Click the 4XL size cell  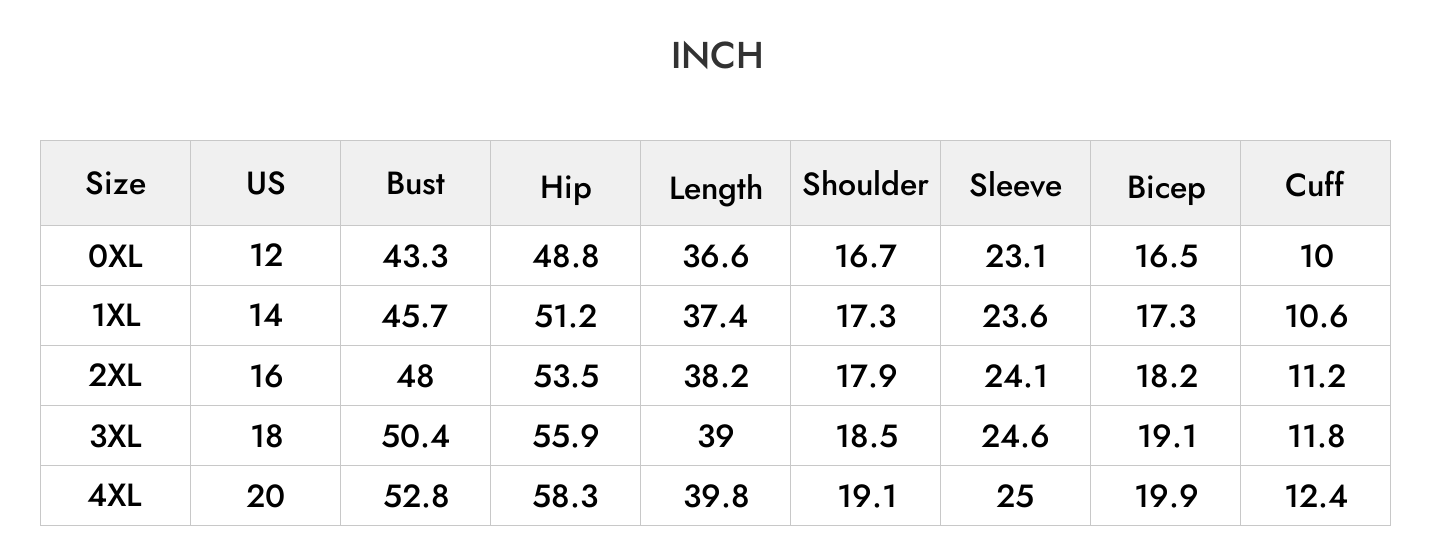(115, 496)
